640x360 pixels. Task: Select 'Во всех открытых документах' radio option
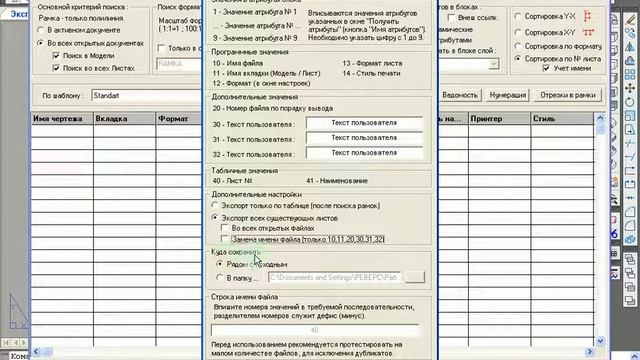[x=40, y=43]
